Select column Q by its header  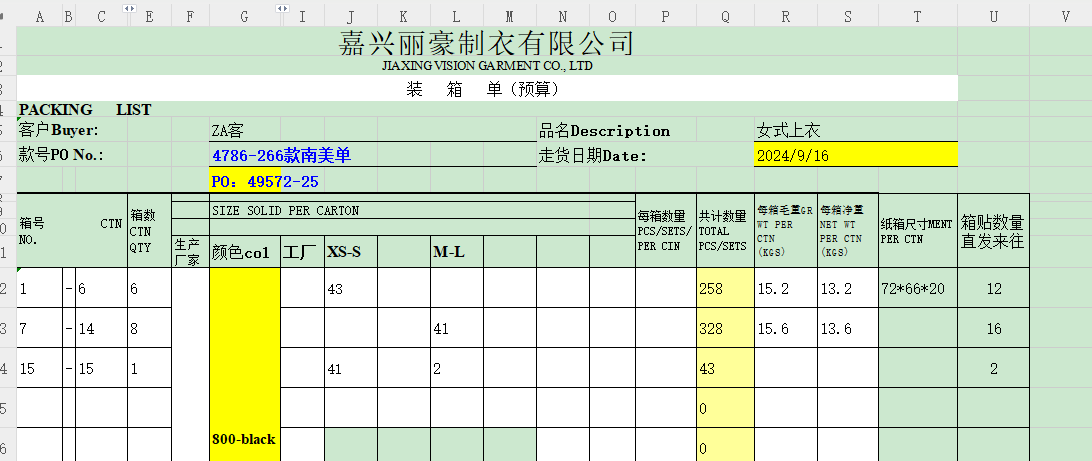click(x=725, y=16)
